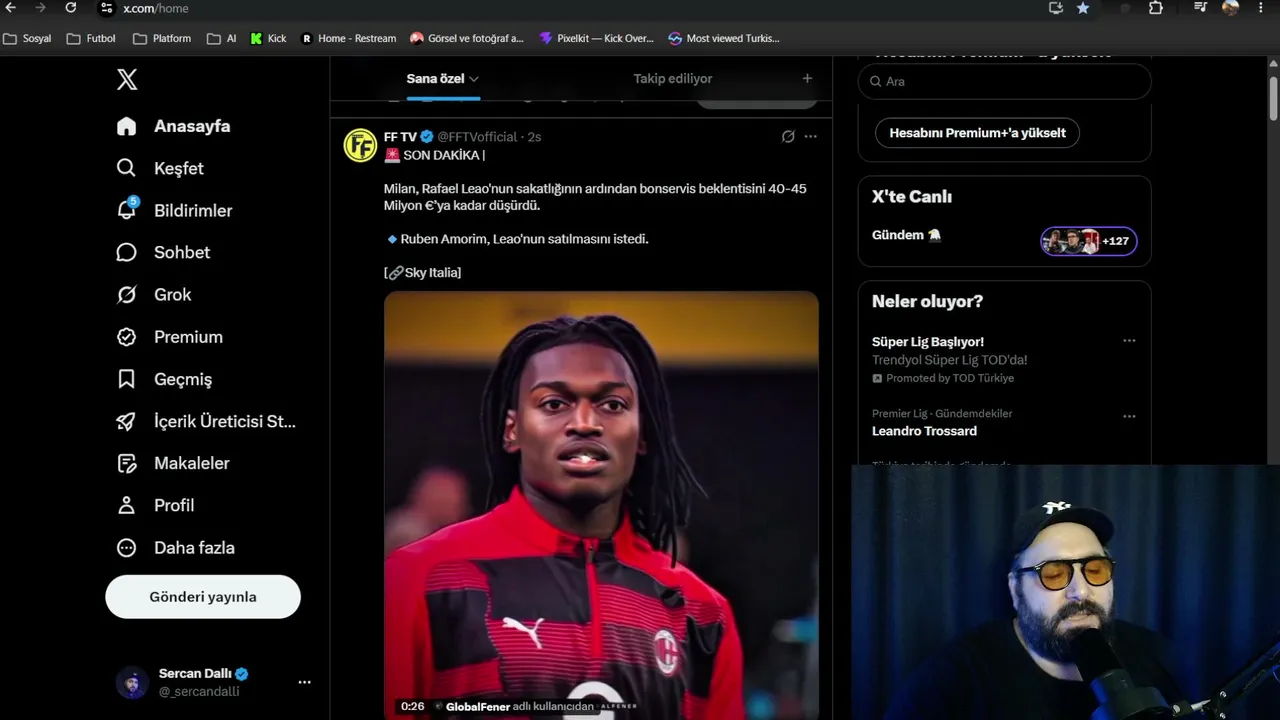Screen dimensions: 1280x720
Task: Click FF TV account name on post
Action: [x=400, y=137]
